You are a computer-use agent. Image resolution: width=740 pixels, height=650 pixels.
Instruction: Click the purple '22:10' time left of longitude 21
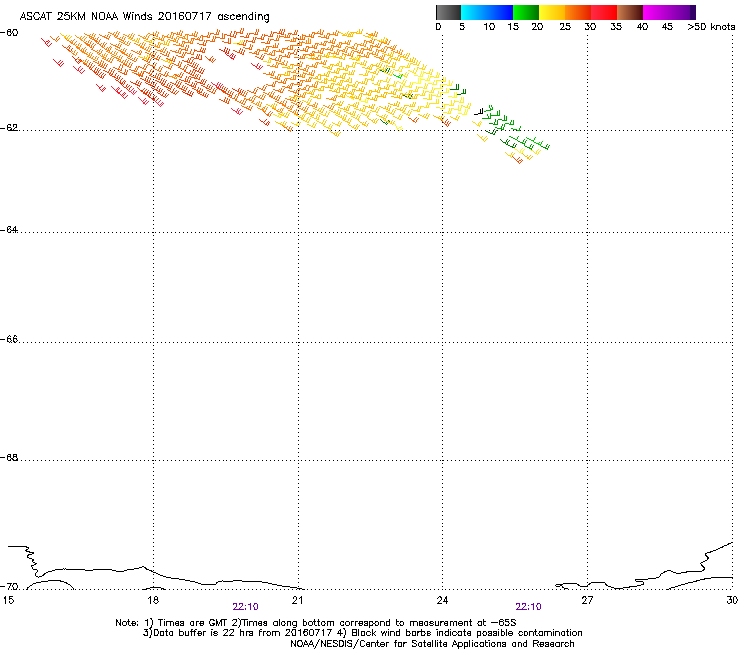click(245, 607)
